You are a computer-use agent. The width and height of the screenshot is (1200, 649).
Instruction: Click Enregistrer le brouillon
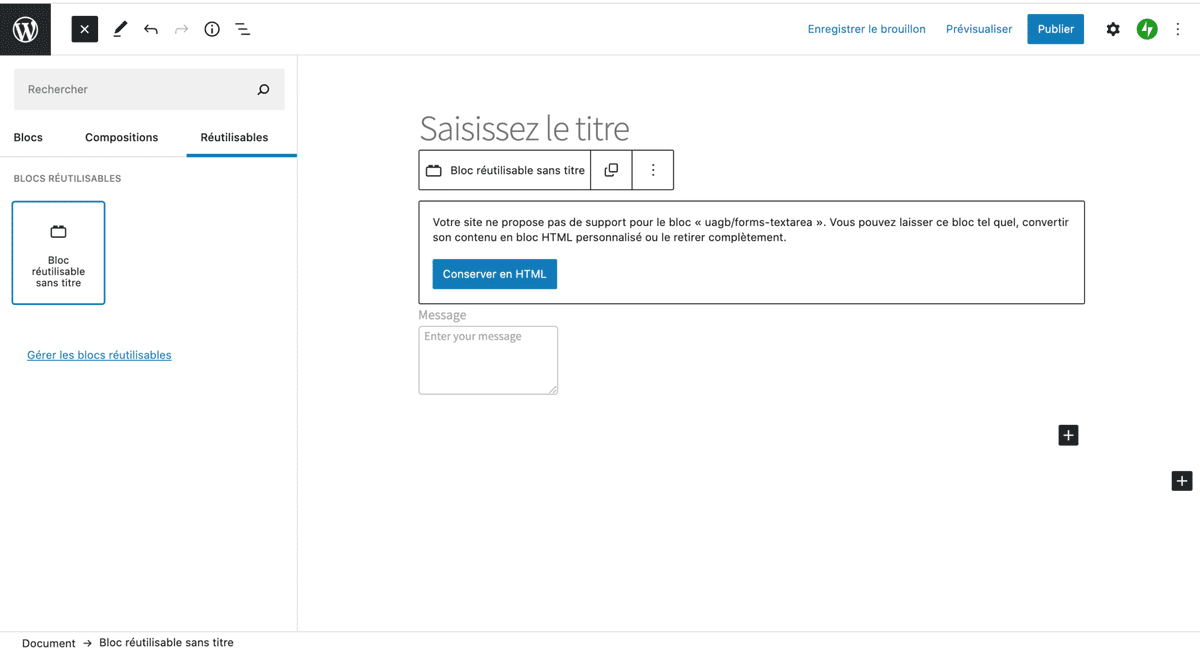tap(866, 29)
